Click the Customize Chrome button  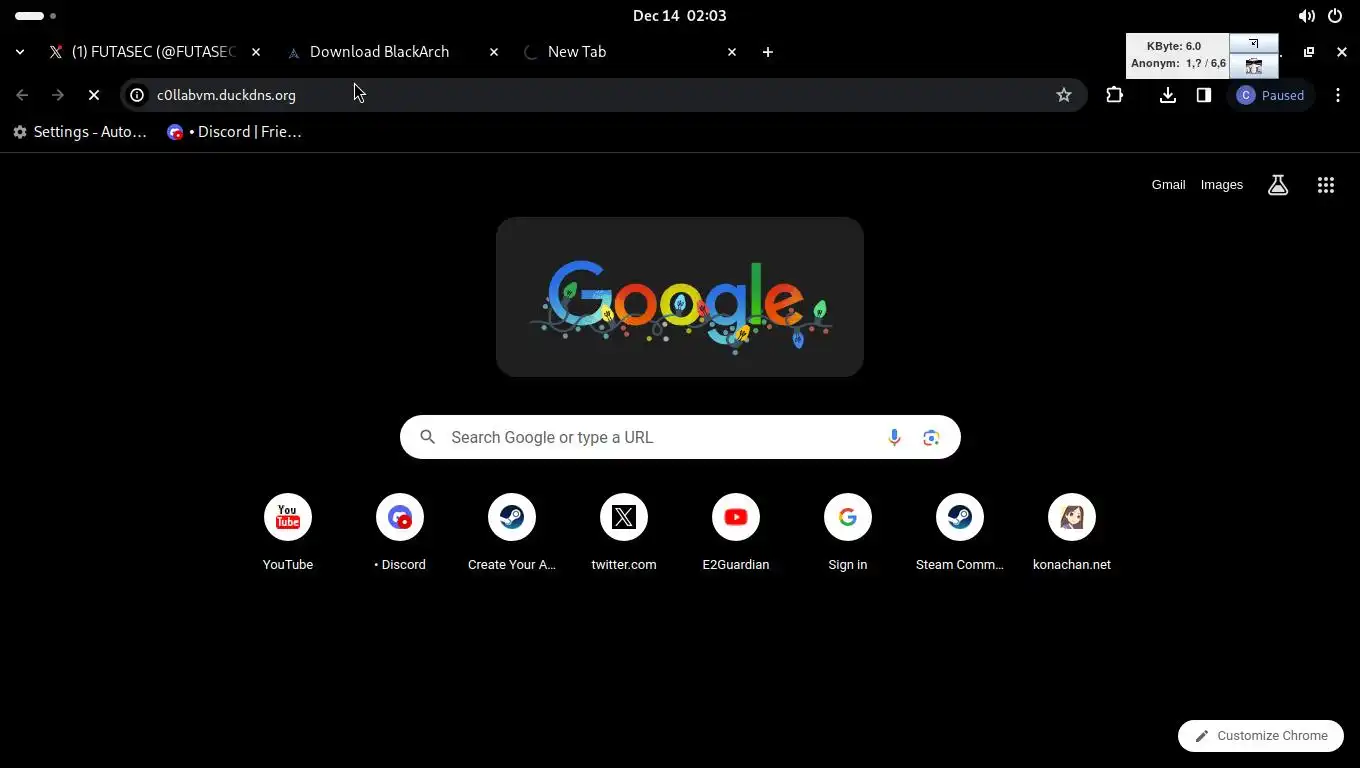(1260, 735)
